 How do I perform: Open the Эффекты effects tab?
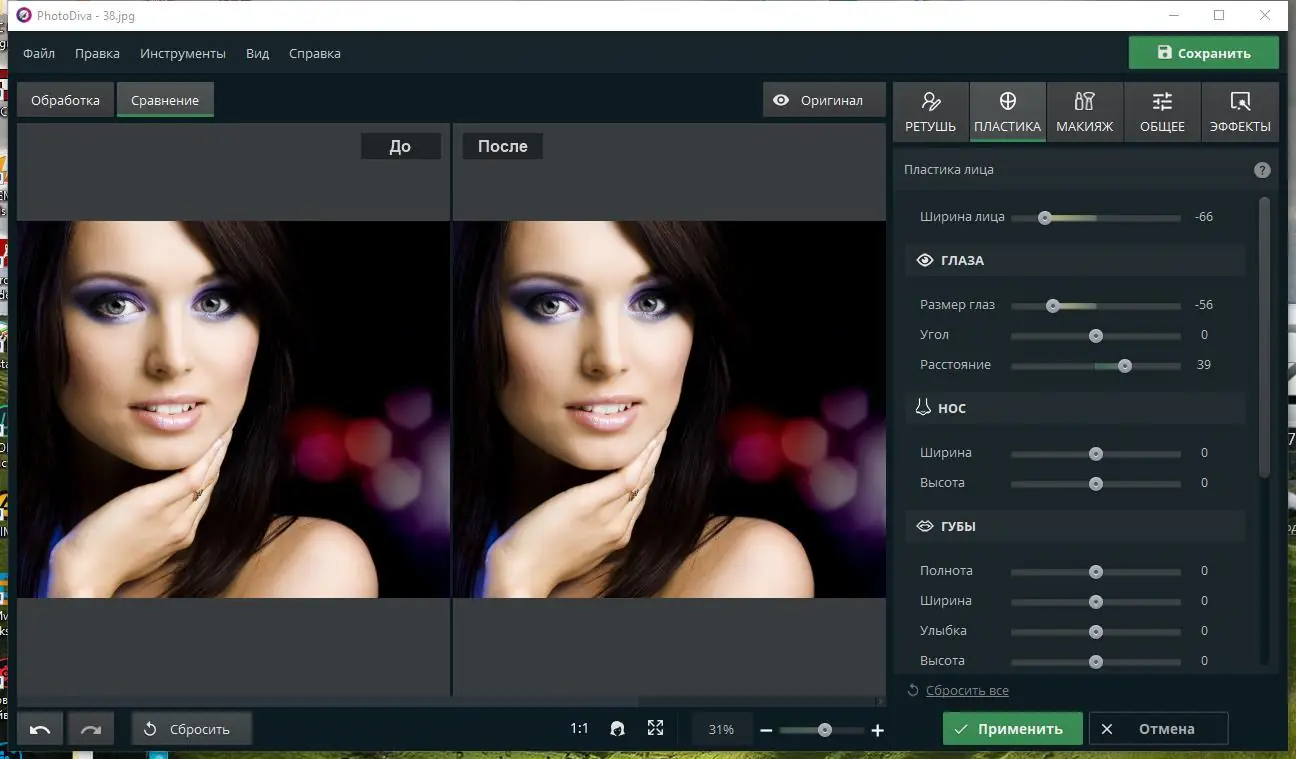[x=1240, y=112]
